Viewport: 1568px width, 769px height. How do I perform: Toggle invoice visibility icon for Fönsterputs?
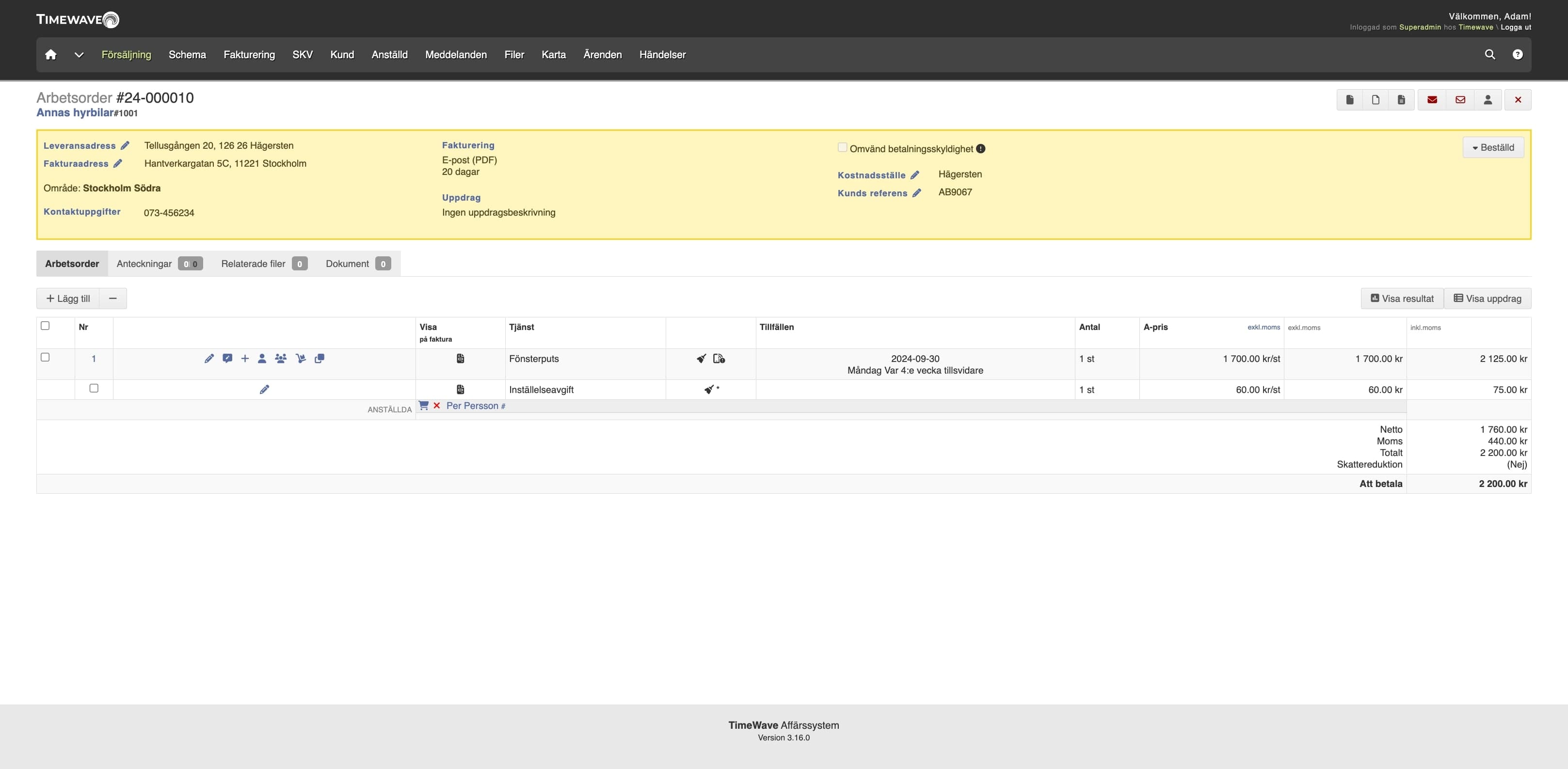tap(460, 359)
